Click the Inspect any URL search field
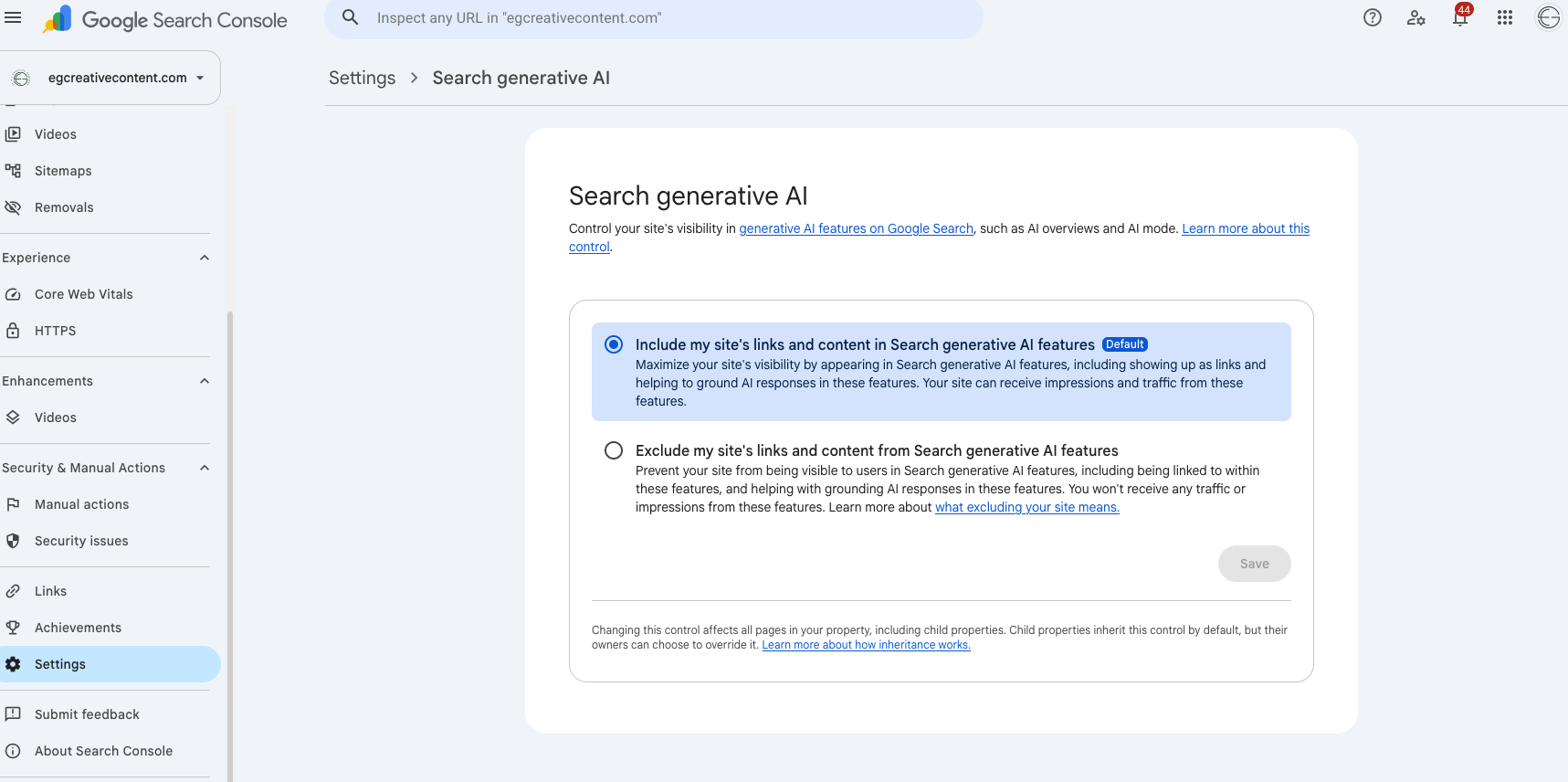 click(654, 18)
